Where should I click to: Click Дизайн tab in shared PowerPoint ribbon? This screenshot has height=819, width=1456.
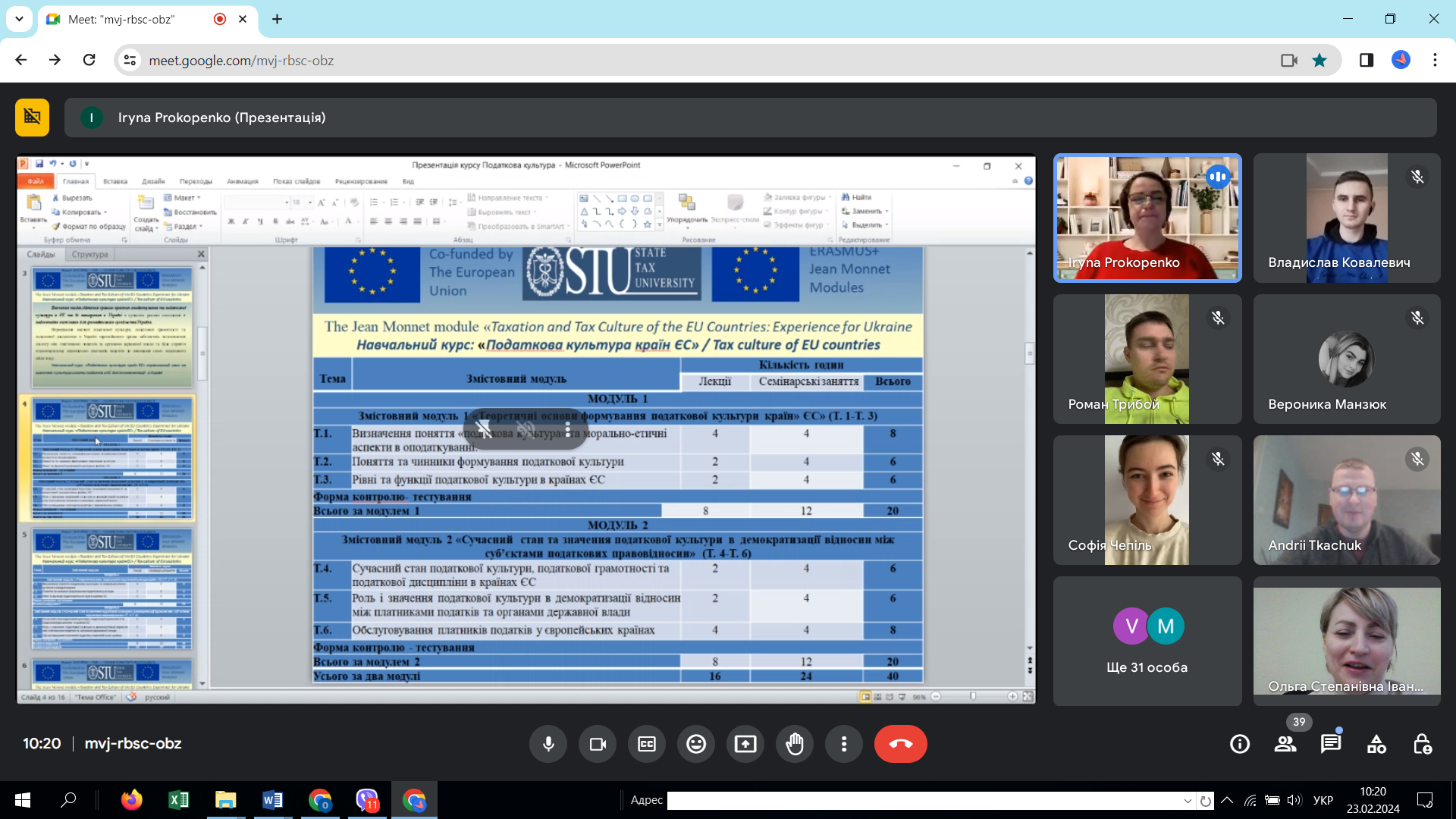pos(153,181)
